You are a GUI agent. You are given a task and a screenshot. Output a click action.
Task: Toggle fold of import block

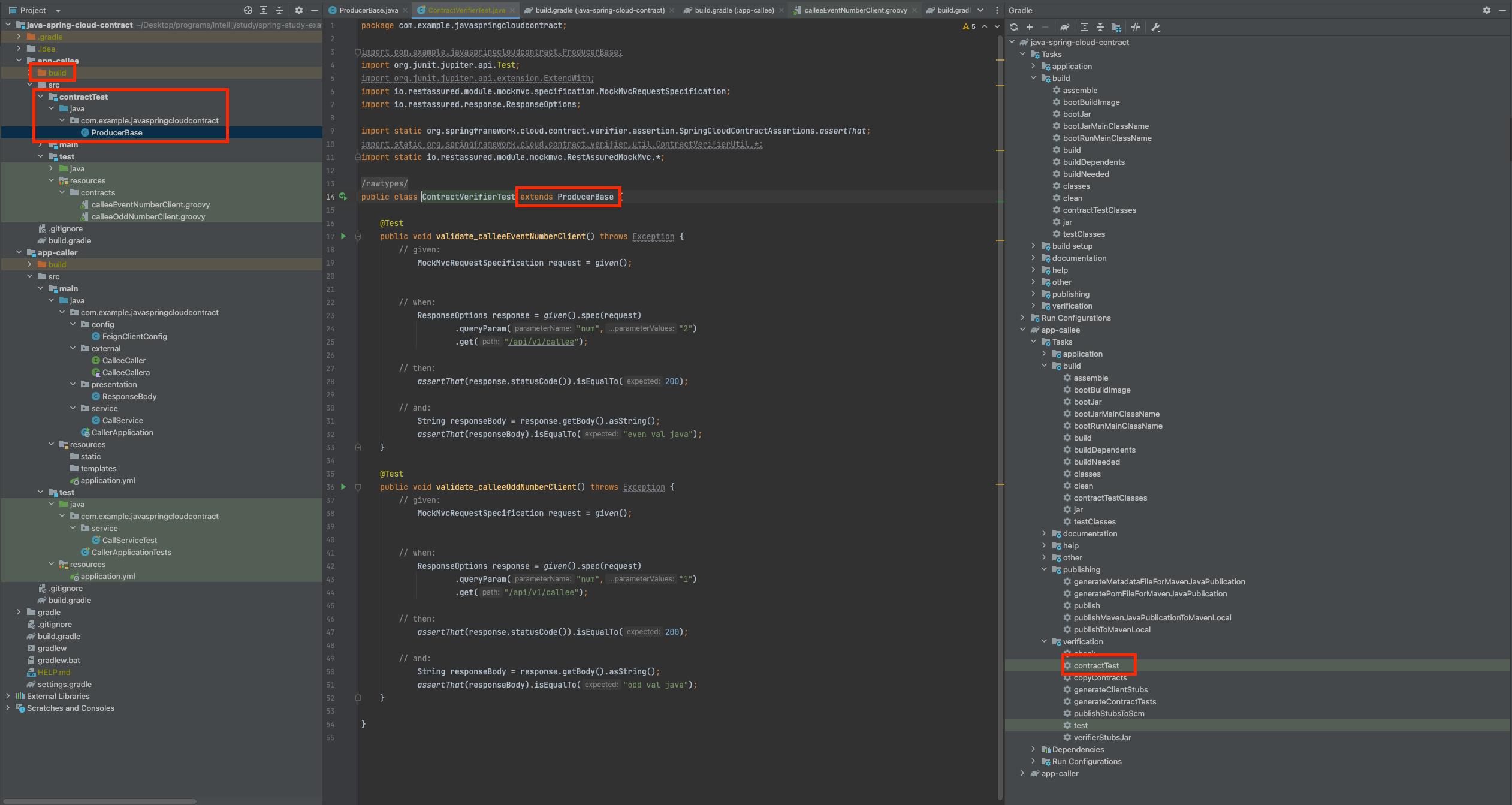358,52
